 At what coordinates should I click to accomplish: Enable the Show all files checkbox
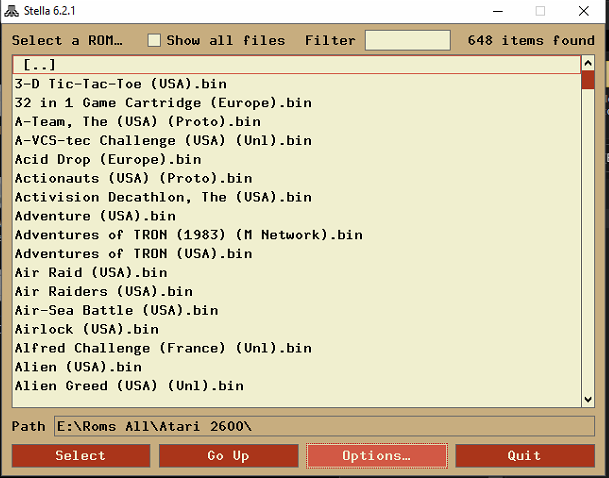[154, 40]
